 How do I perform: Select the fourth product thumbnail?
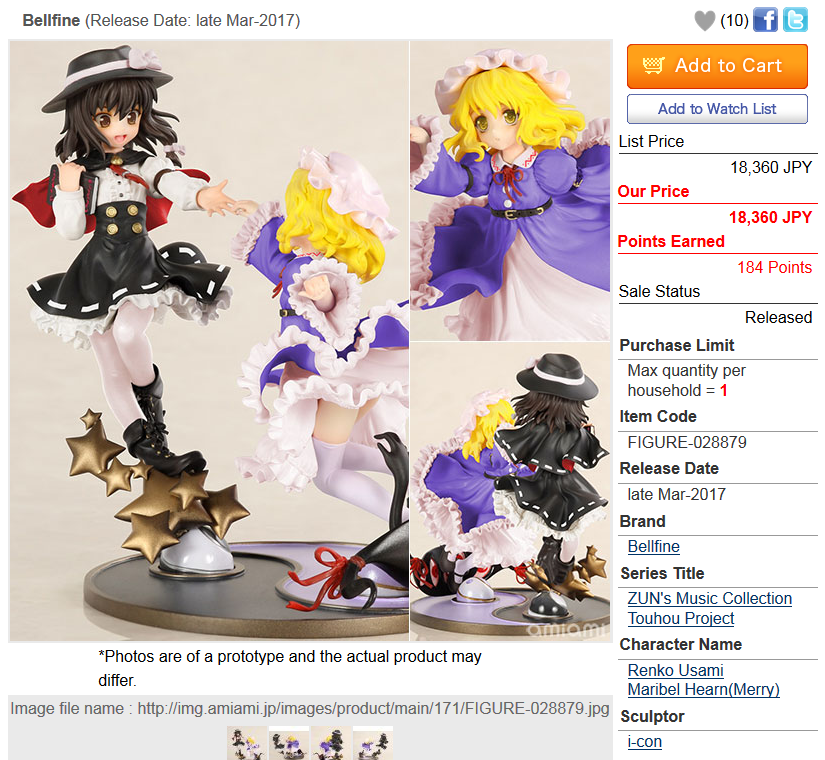click(x=373, y=743)
